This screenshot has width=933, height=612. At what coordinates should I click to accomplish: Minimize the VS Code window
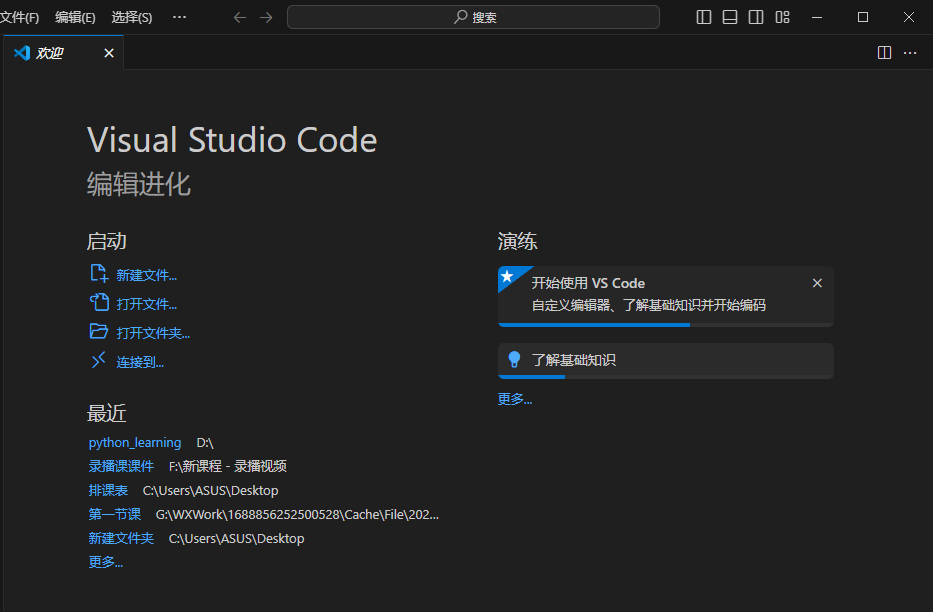[x=817, y=17]
